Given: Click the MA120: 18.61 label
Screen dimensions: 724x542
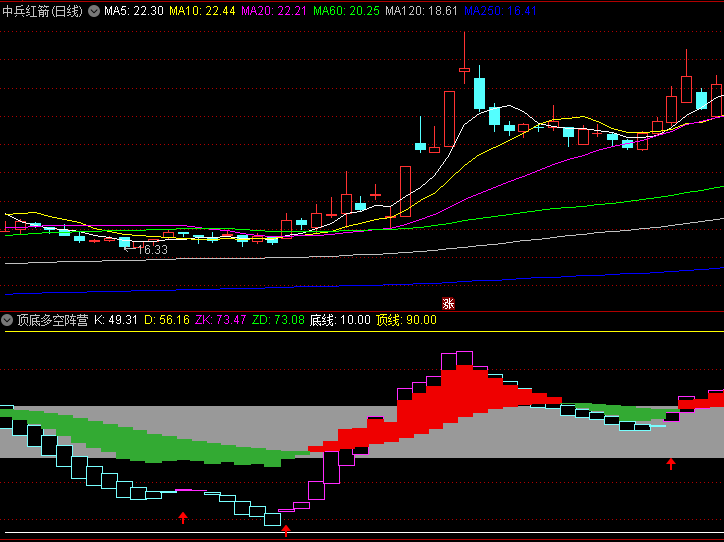Looking at the screenshot, I should [421, 11].
